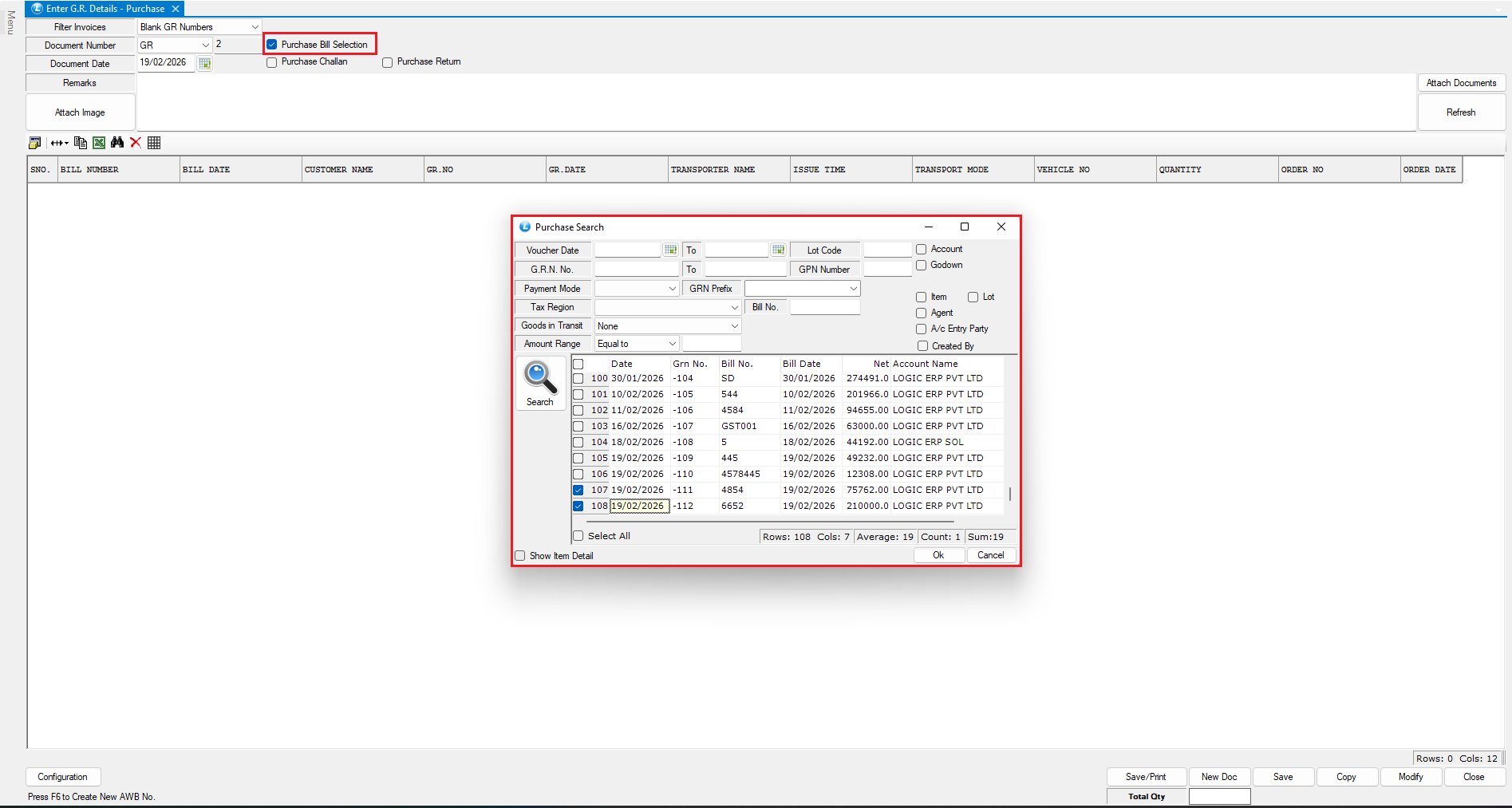
Task: Click the Excel export icon
Action: pyautogui.click(x=99, y=143)
